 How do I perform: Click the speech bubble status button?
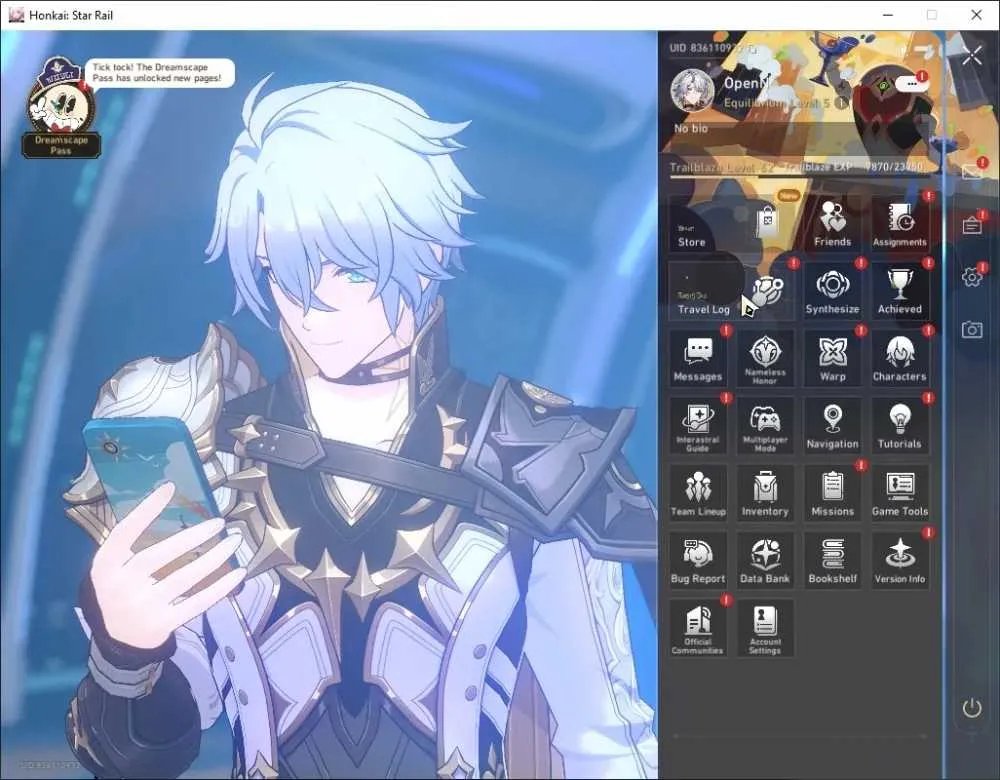[911, 84]
